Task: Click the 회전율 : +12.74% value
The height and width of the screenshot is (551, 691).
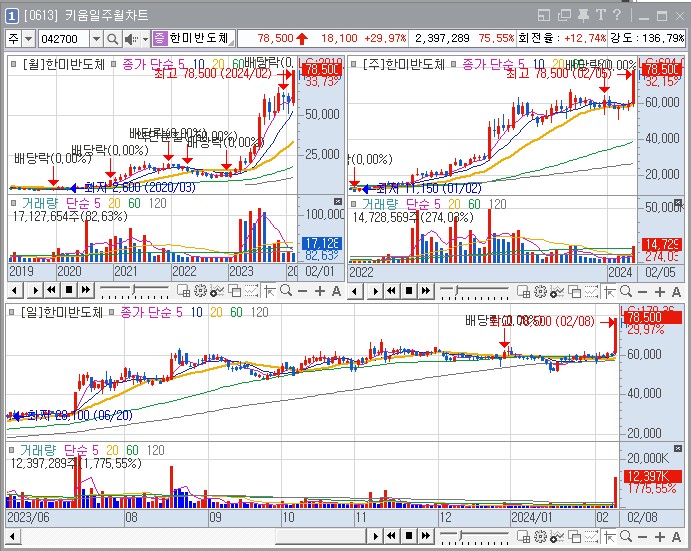Action: (x=562, y=38)
